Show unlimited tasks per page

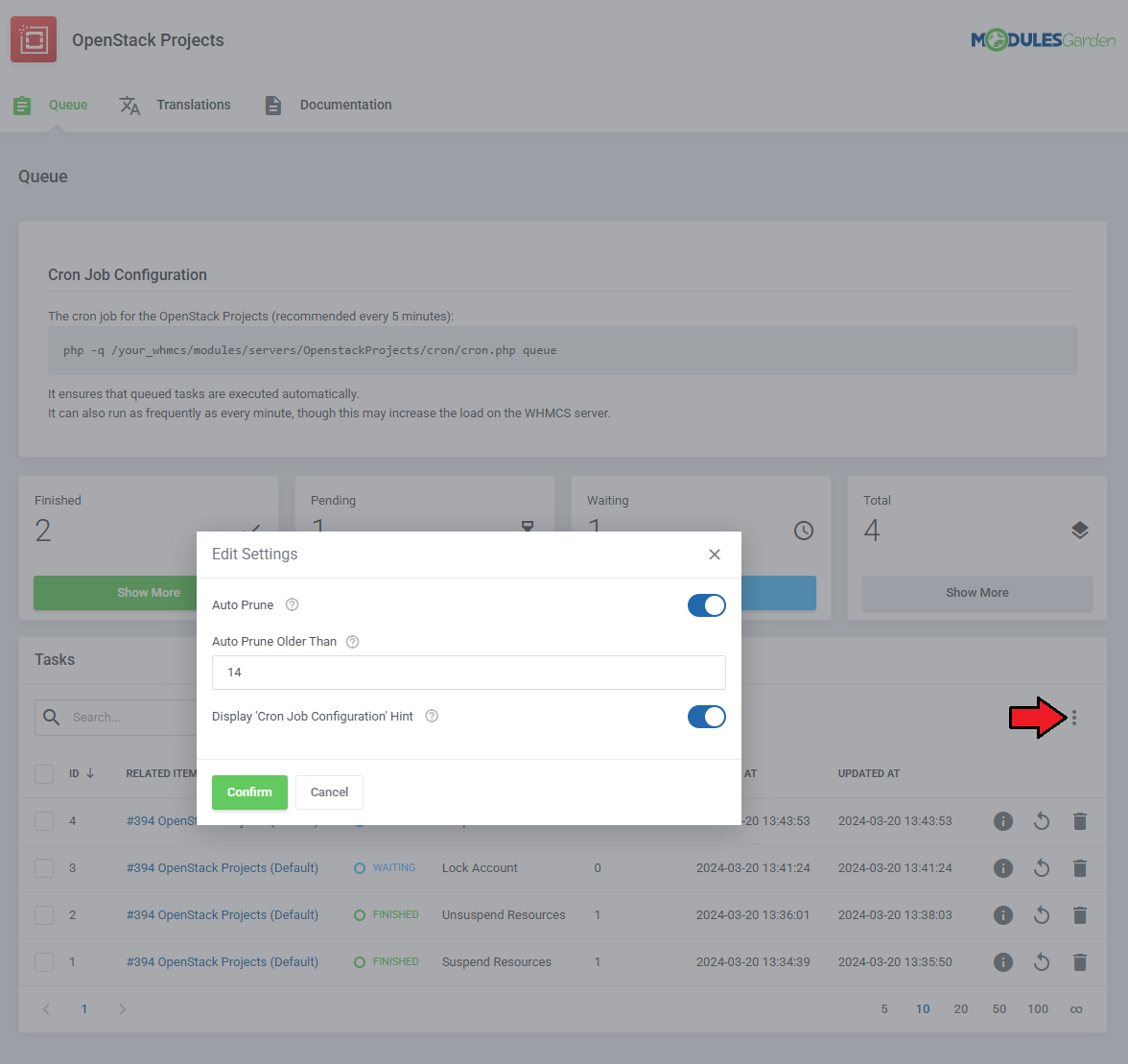(1076, 1009)
